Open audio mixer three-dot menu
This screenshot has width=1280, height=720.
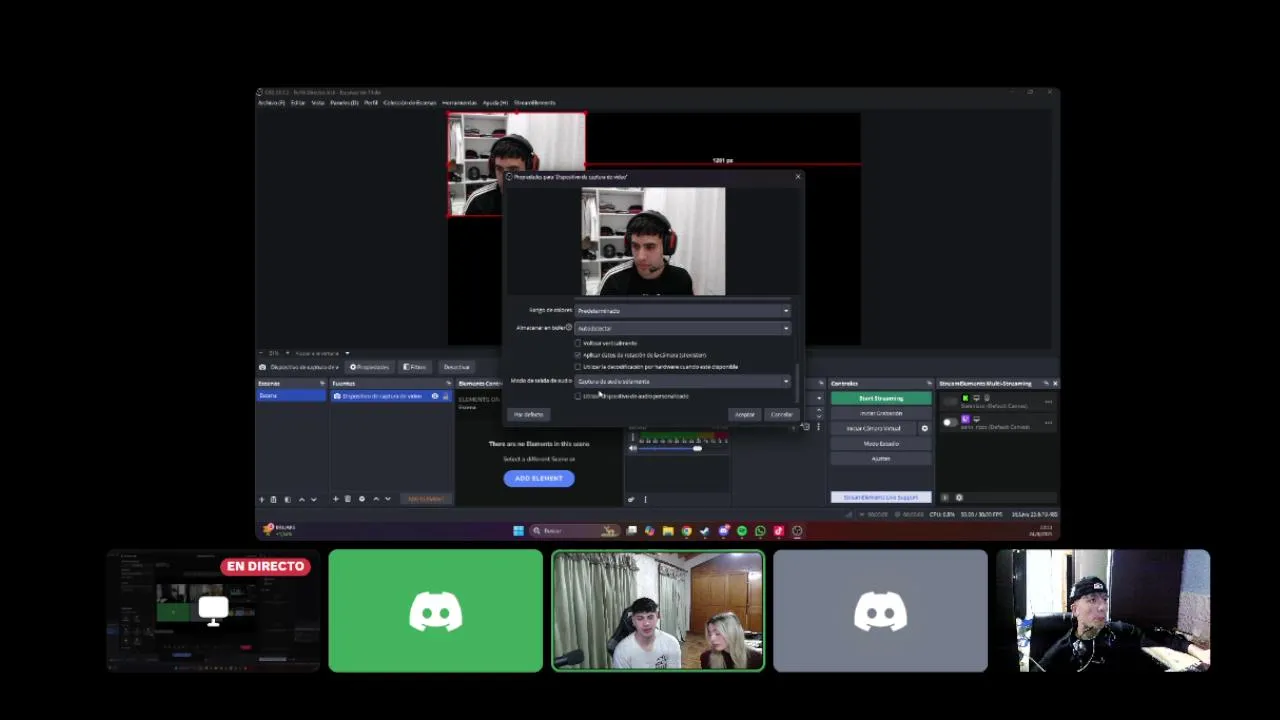click(x=645, y=499)
